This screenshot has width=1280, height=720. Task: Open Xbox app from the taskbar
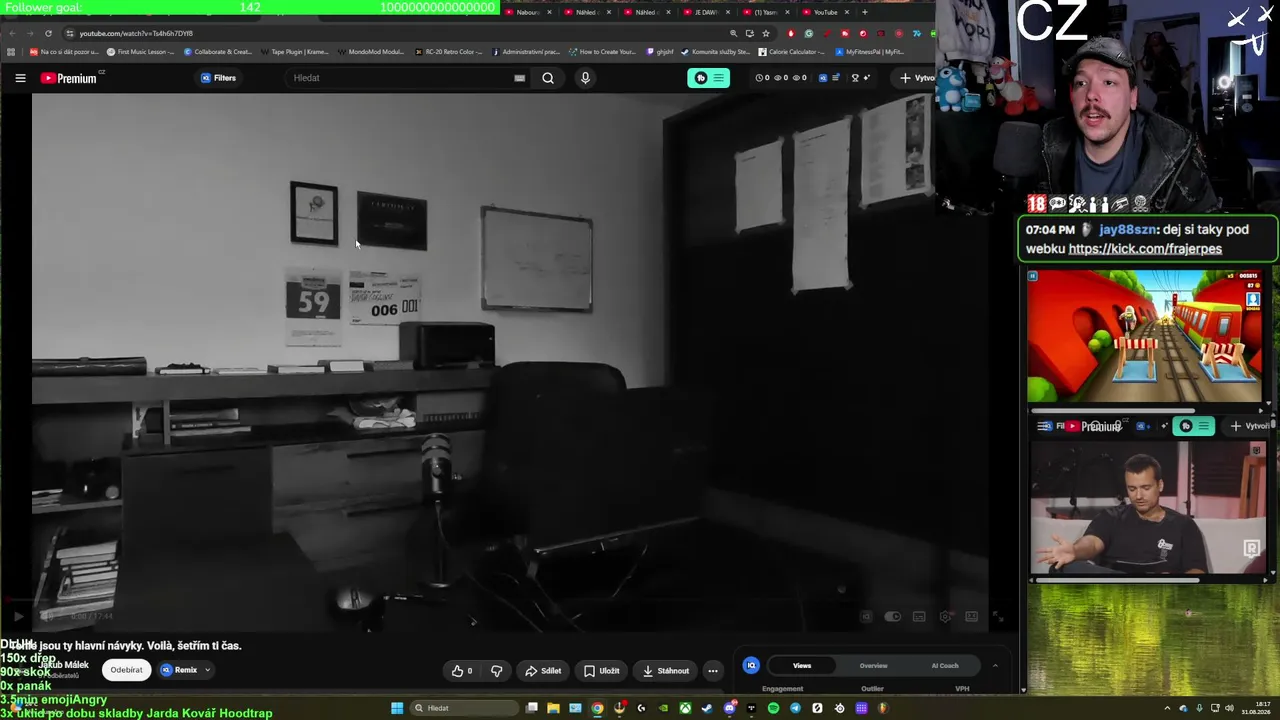(x=685, y=708)
